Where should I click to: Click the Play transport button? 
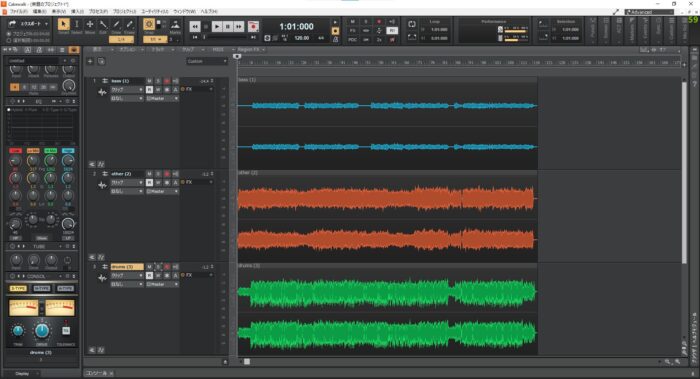coord(217,27)
